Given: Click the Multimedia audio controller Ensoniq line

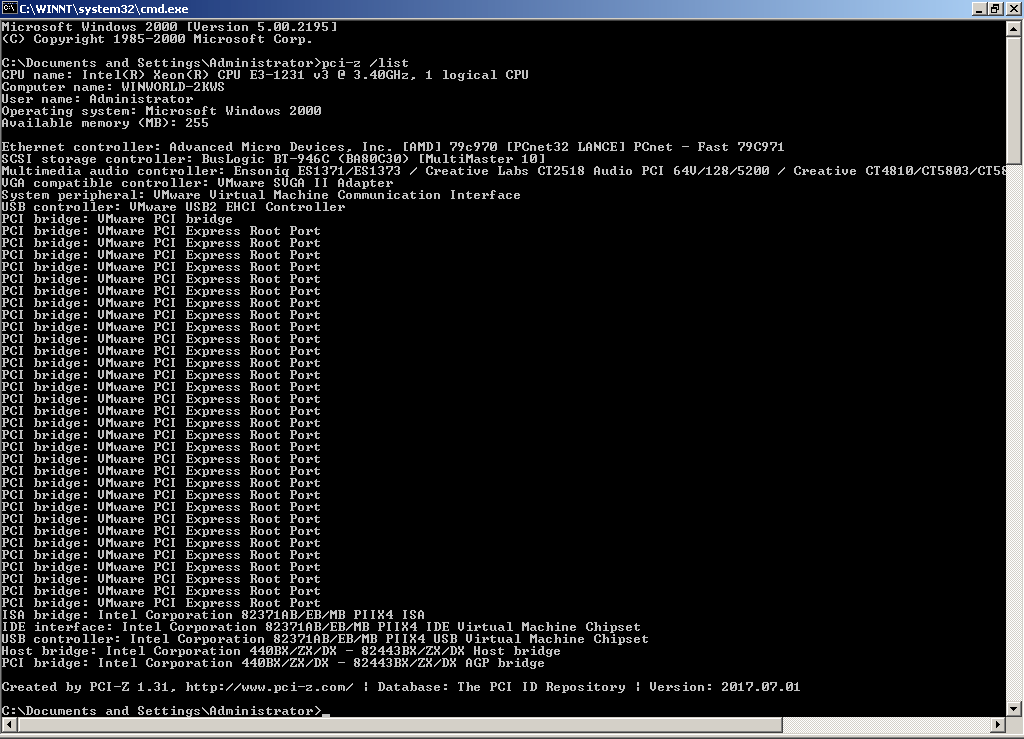Looking at the screenshot, I should click(504, 171).
